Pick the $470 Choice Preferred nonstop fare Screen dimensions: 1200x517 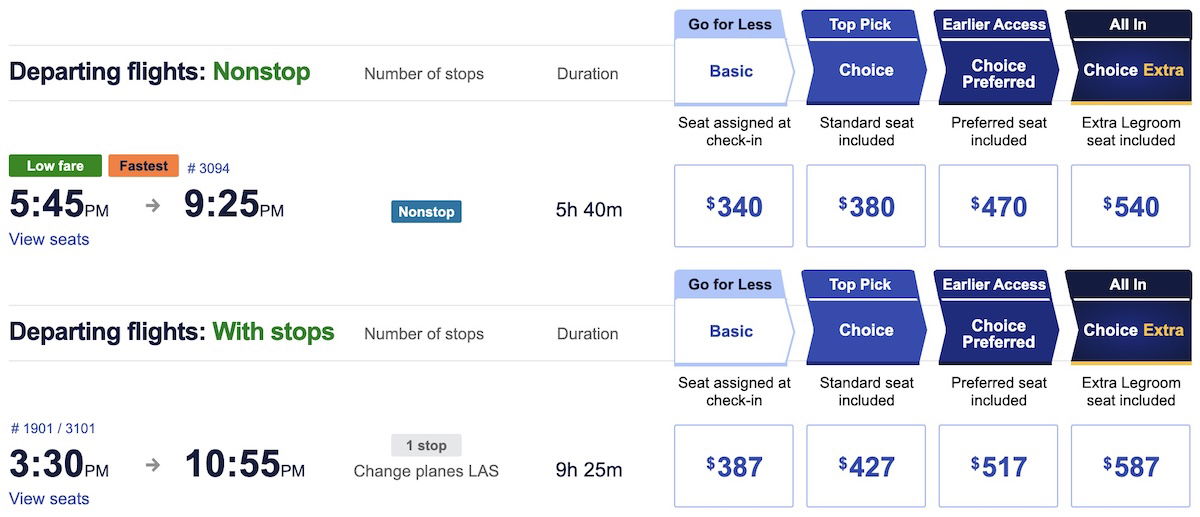click(998, 206)
